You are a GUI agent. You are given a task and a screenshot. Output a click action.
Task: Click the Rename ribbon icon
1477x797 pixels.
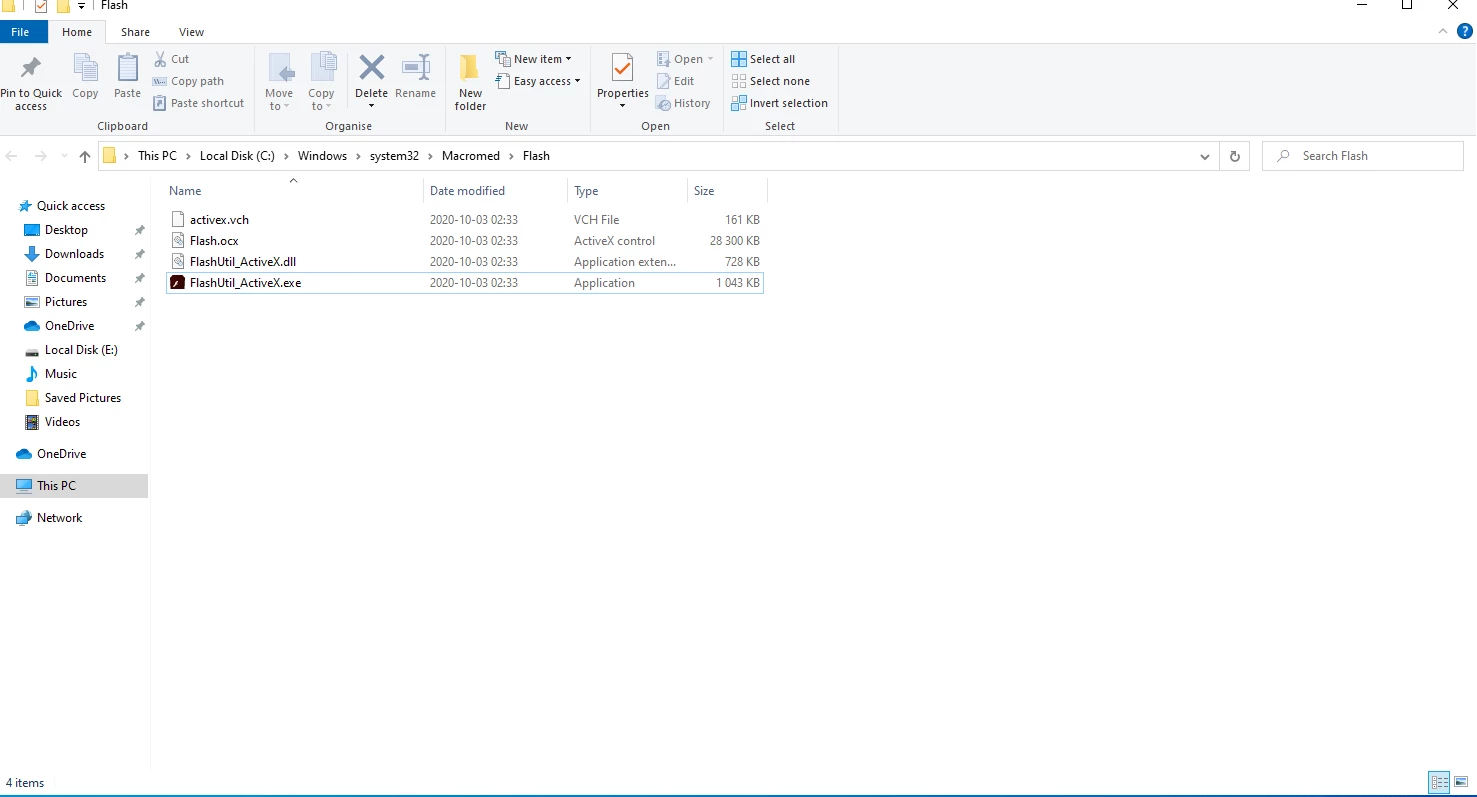coord(415,68)
